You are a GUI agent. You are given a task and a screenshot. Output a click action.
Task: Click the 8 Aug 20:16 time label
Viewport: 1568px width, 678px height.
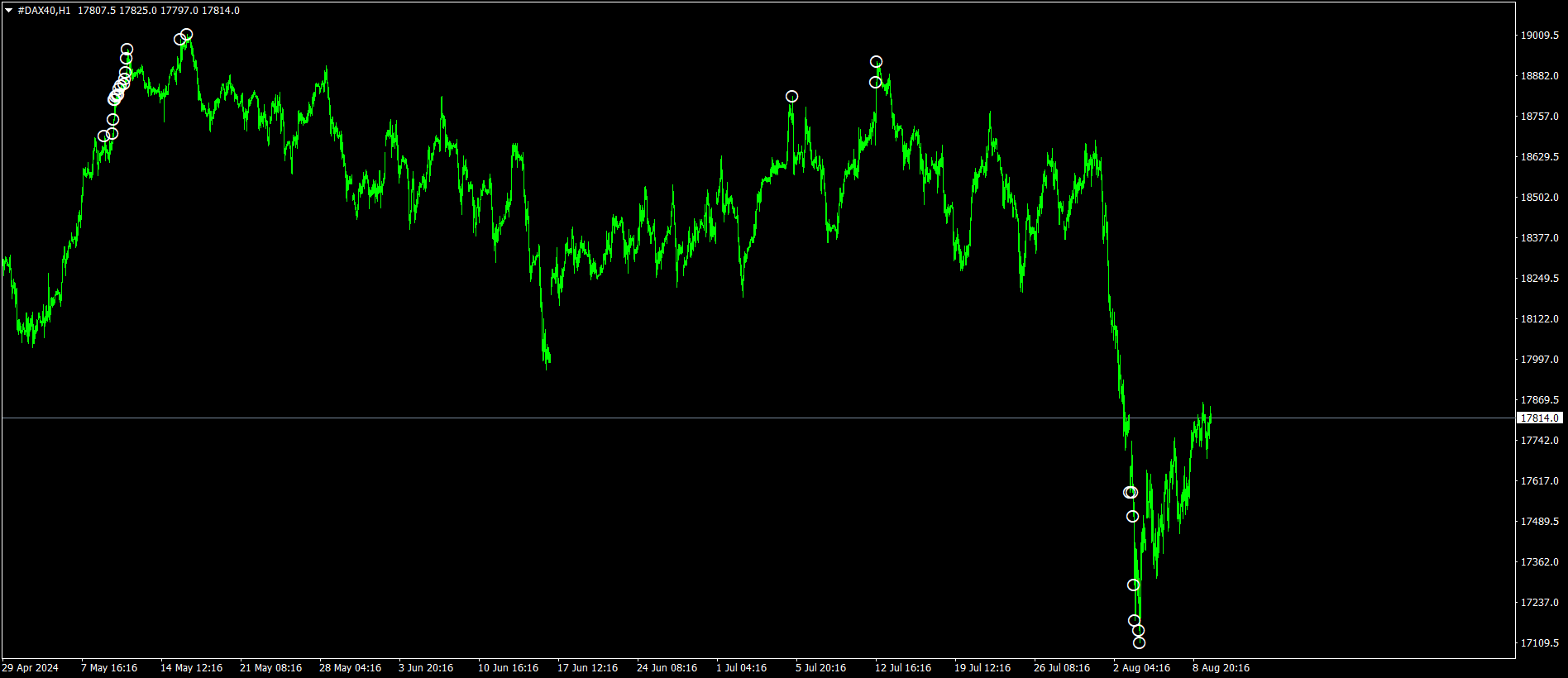tap(1221, 668)
